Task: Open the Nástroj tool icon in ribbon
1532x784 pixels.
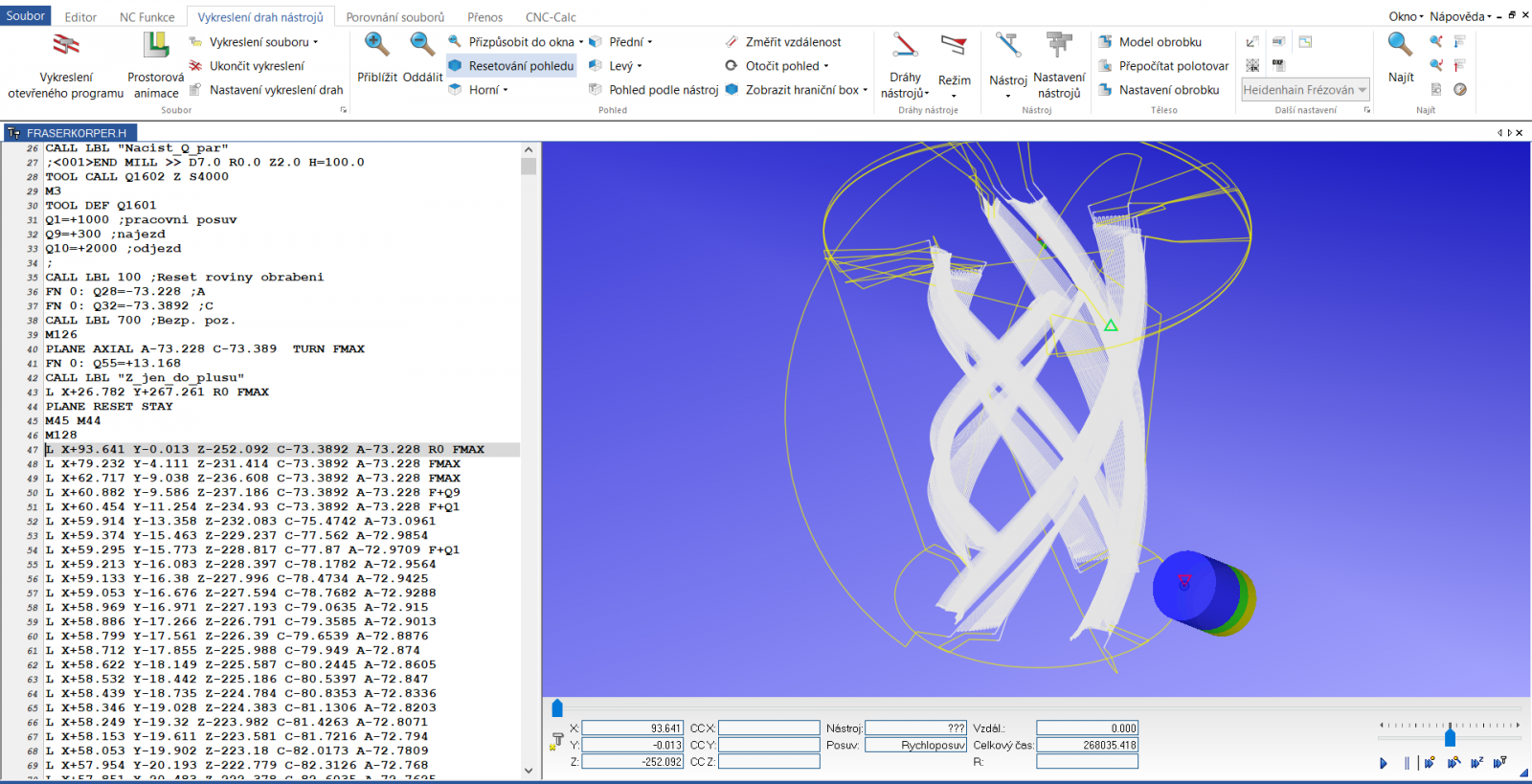Action: tap(1008, 46)
